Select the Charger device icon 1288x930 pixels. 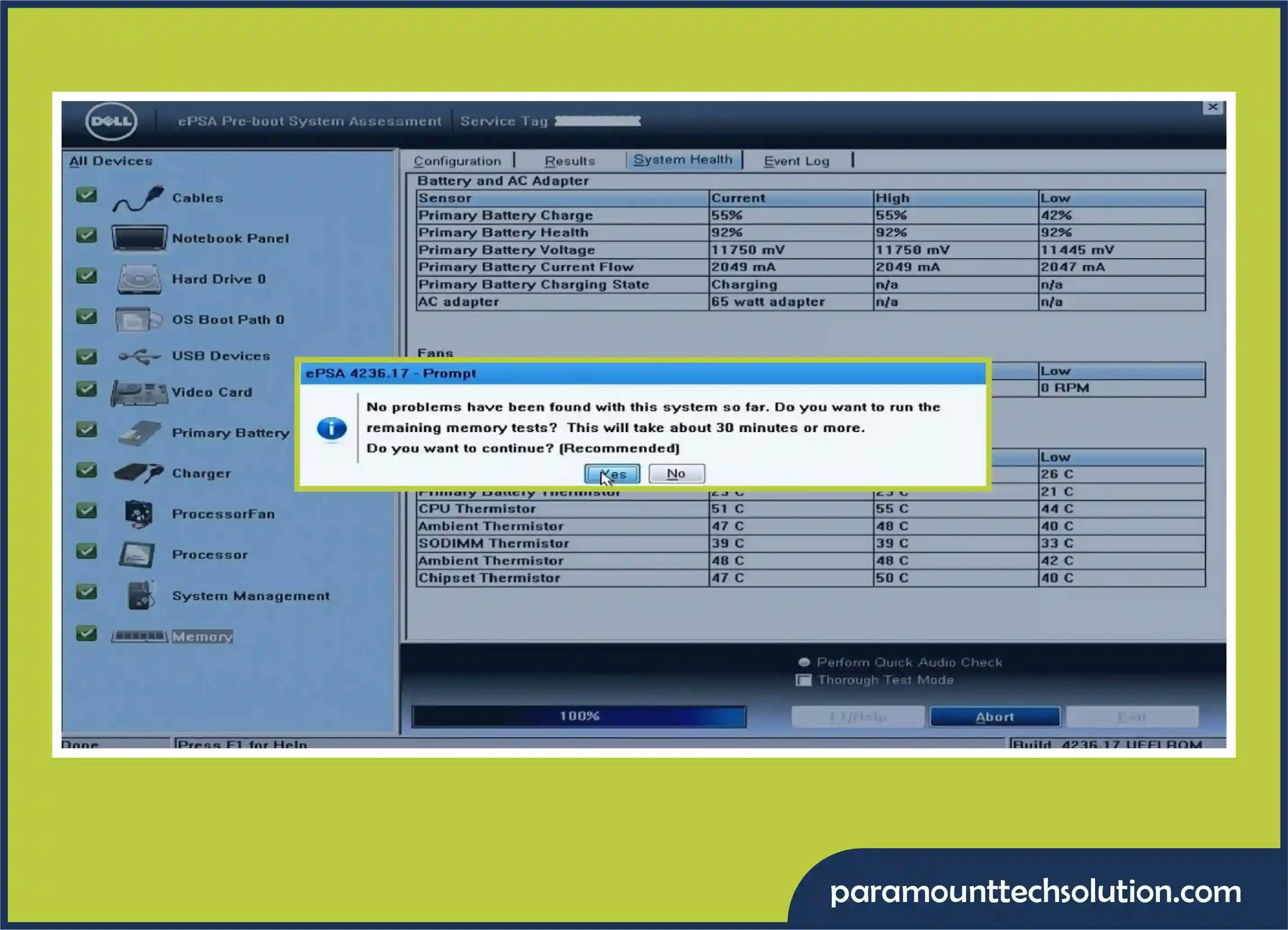138,472
